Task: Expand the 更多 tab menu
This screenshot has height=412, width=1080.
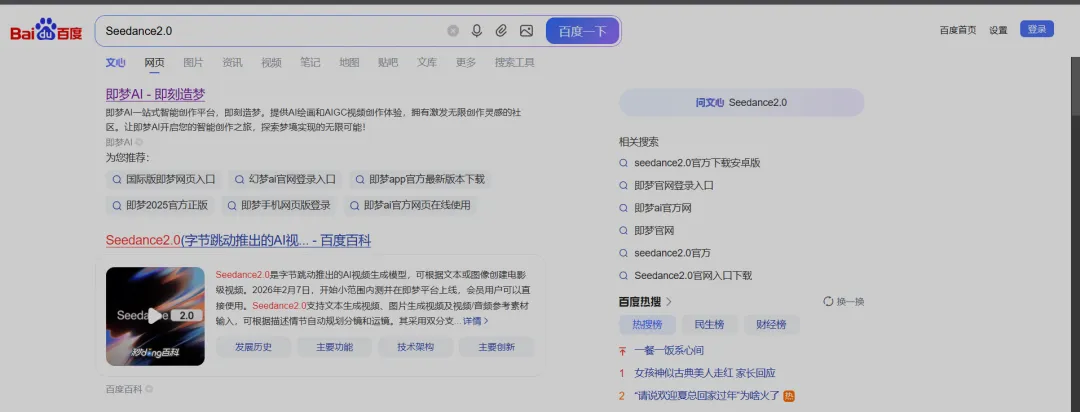Action: pyautogui.click(x=466, y=63)
